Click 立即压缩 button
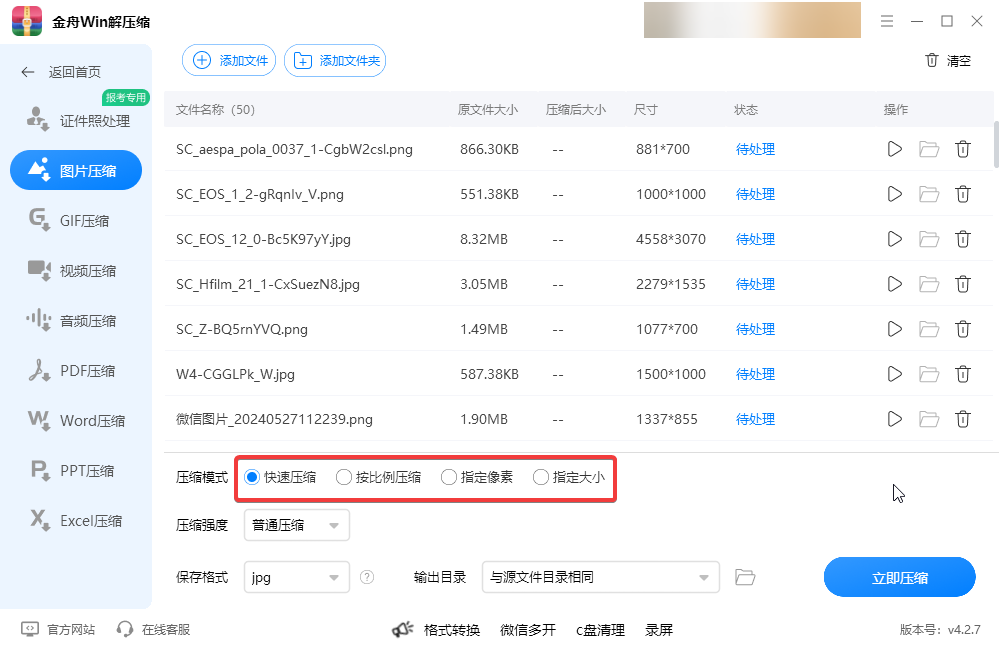The image size is (999, 647). point(900,577)
